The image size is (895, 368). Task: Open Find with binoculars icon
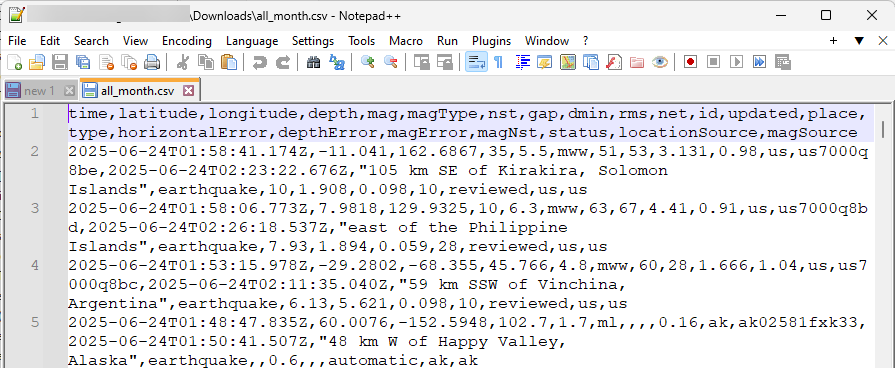313,62
